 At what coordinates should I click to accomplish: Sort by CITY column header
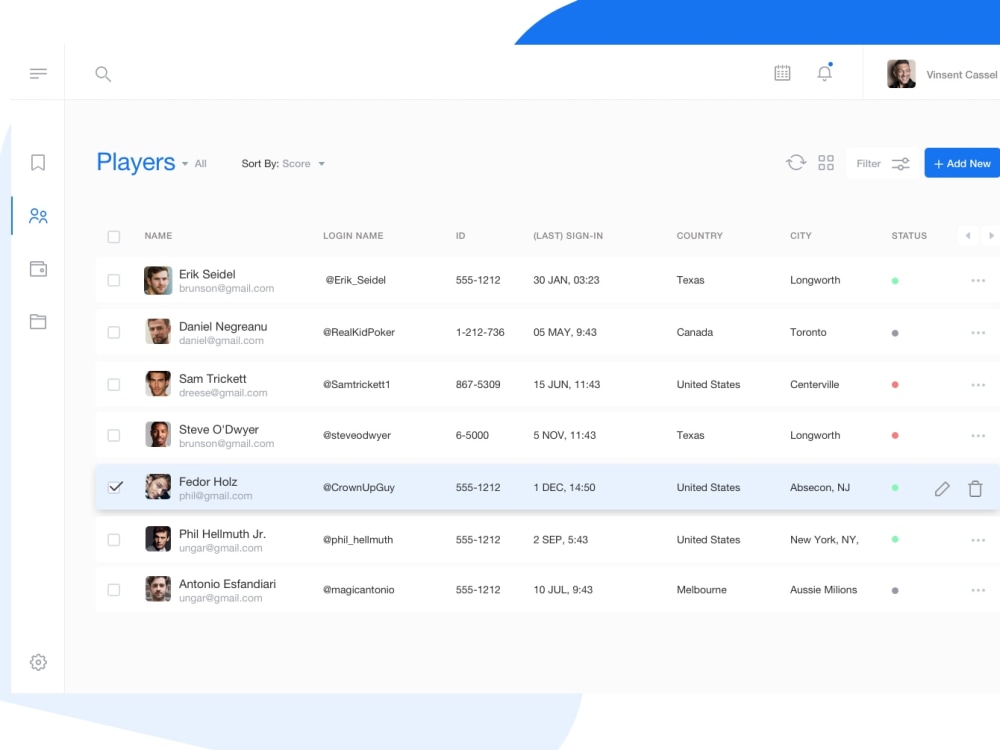(x=800, y=236)
